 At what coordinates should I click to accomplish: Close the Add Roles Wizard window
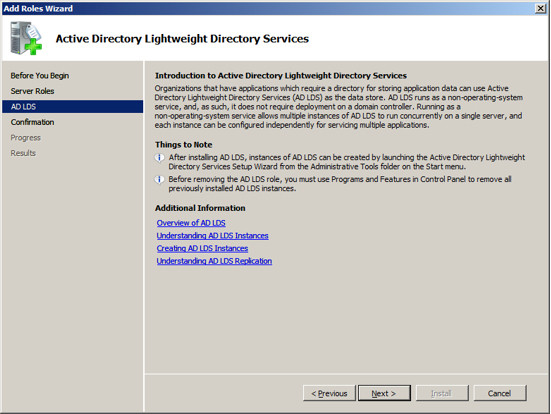pyautogui.click(x=540, y=8)
